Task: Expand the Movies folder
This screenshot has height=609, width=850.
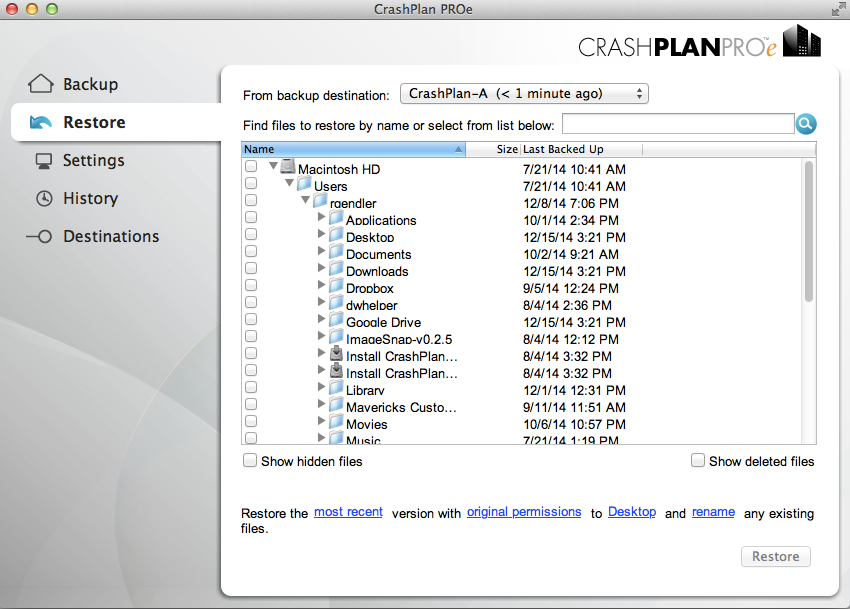Action: (x=321, y=421)
